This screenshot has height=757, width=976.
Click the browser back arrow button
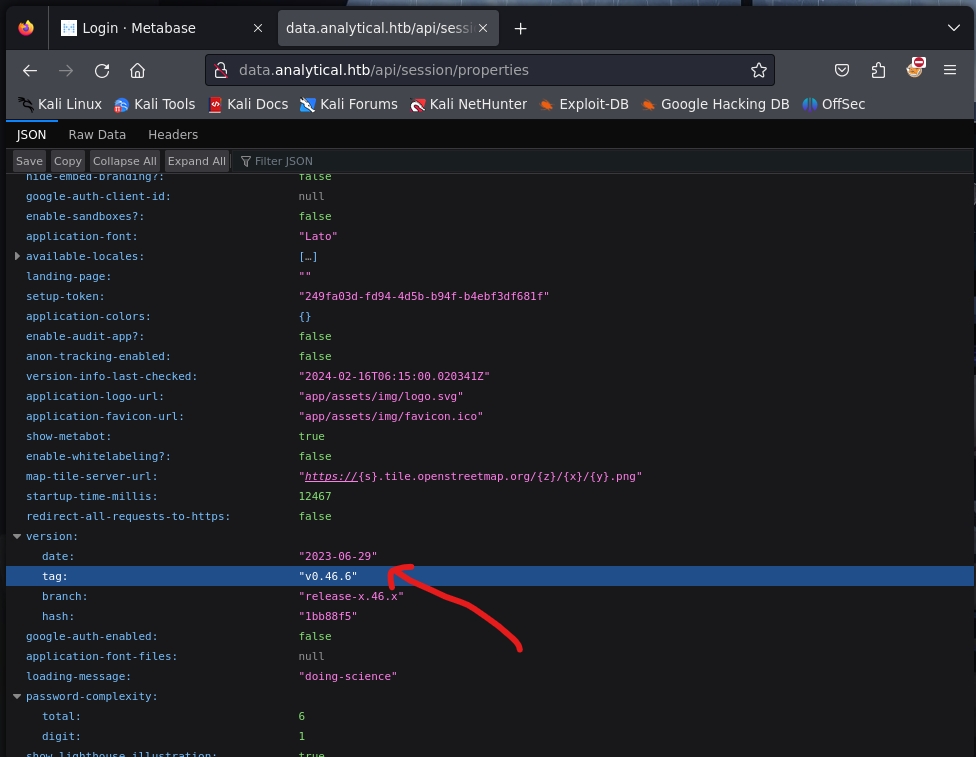pyautogui.click(x=30, y=70)
